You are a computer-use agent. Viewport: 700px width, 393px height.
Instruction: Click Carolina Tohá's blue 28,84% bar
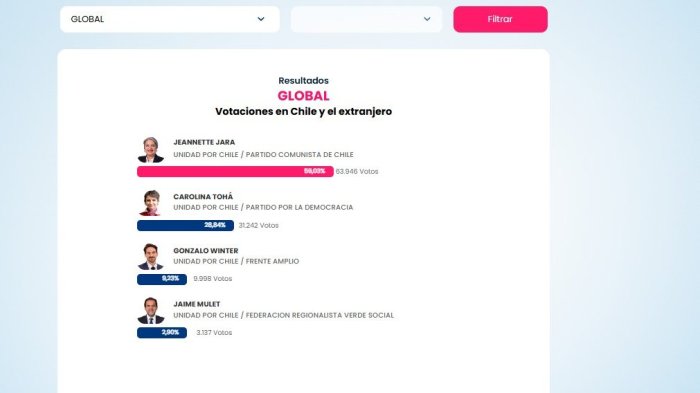click(185, 225)
